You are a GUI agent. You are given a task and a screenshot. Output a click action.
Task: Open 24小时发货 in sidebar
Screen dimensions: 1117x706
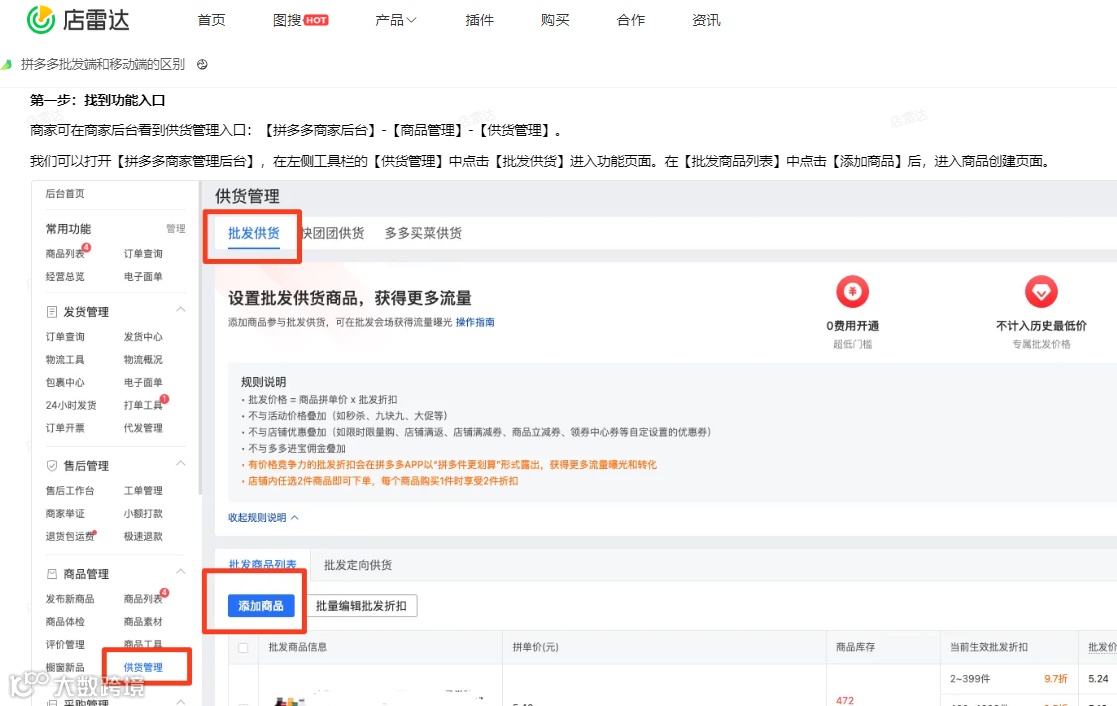click(71, 405)
